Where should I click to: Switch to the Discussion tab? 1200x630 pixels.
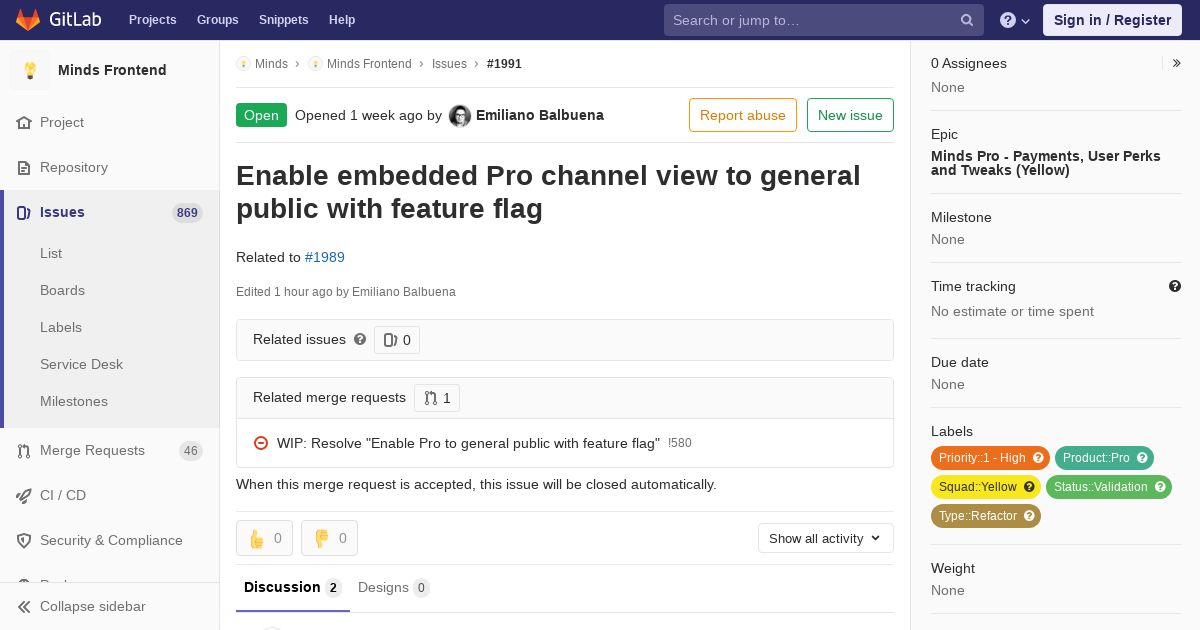(293, 588)
